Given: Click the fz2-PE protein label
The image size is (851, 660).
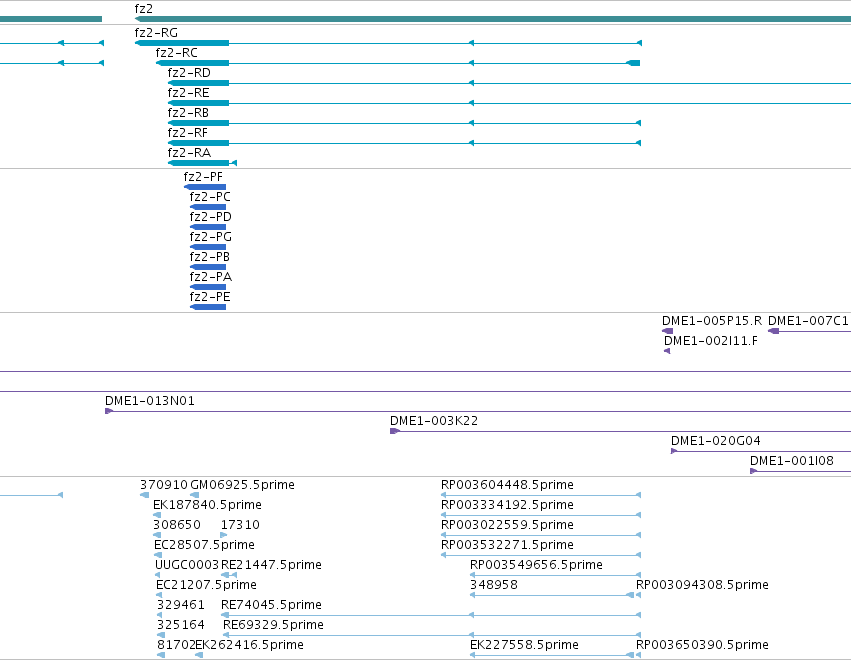Looking at the screenshot, I should pos(210,297).
